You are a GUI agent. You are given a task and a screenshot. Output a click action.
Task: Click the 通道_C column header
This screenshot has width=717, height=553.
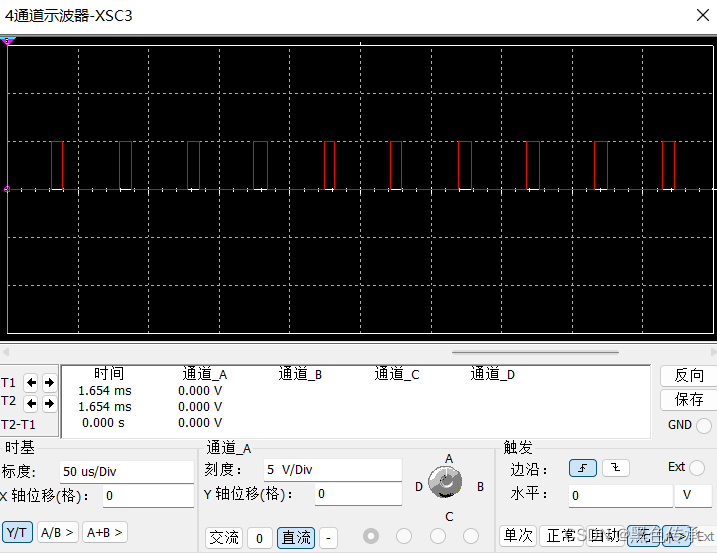[396, 374]
